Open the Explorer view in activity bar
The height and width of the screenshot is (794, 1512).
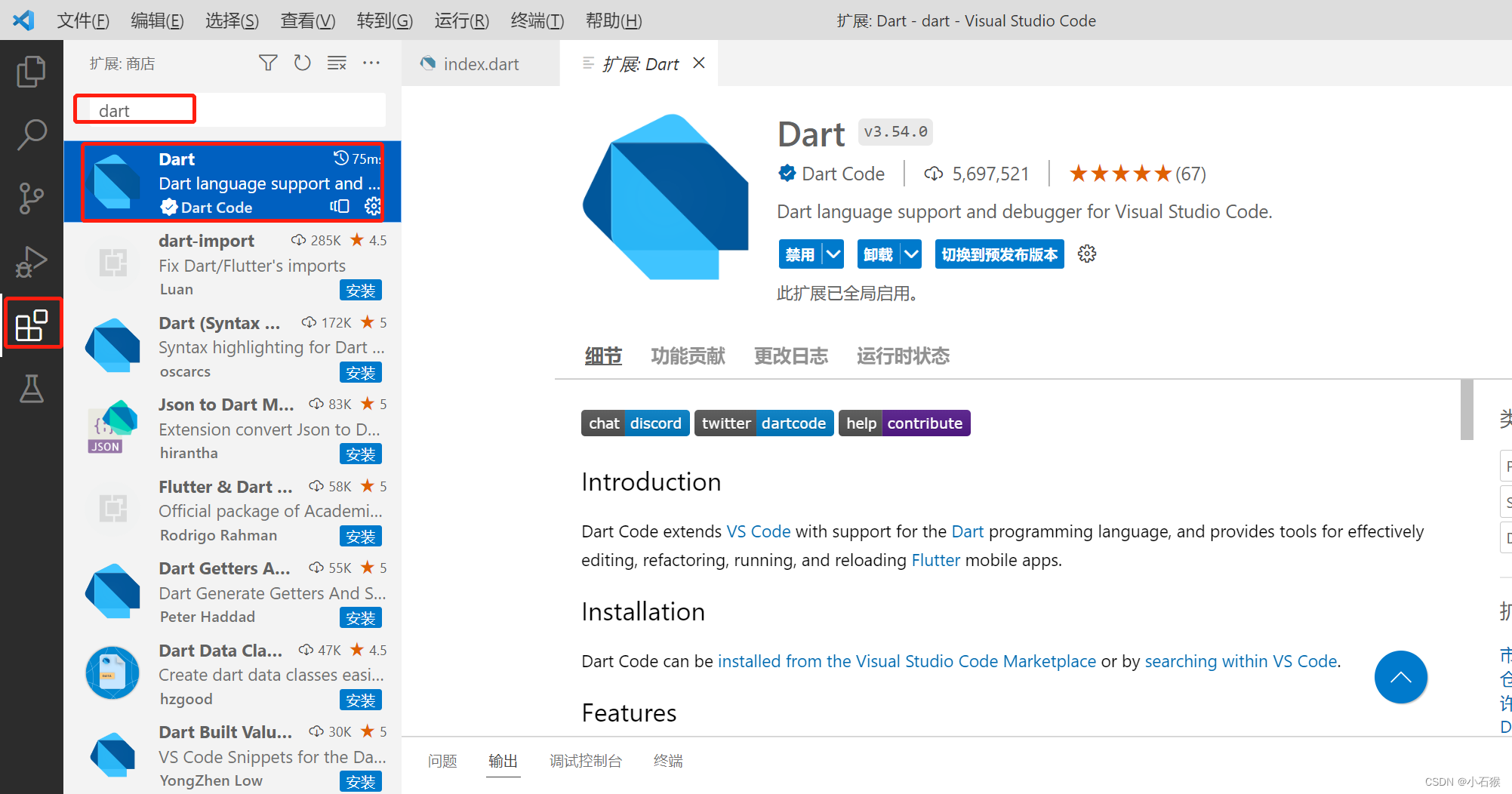(31, 71)
